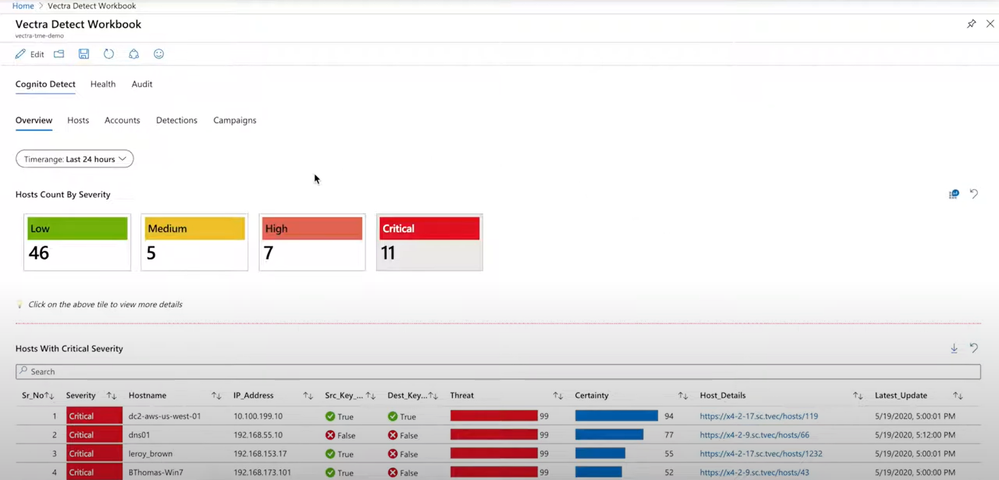
Task: Switch to the Audit tab
Action: pyautogui.click(x=142, y=84)
